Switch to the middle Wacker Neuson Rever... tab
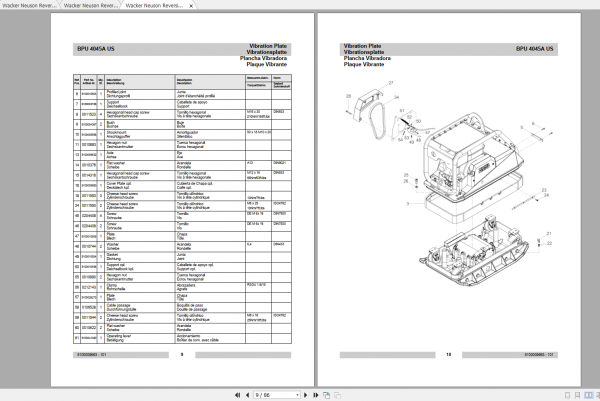 point(91,5)
